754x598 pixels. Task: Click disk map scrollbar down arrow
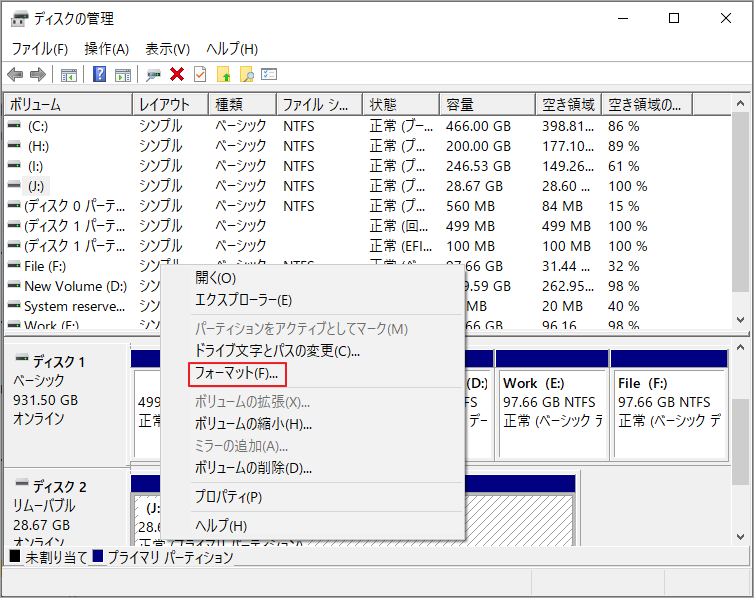coord(741,537)
